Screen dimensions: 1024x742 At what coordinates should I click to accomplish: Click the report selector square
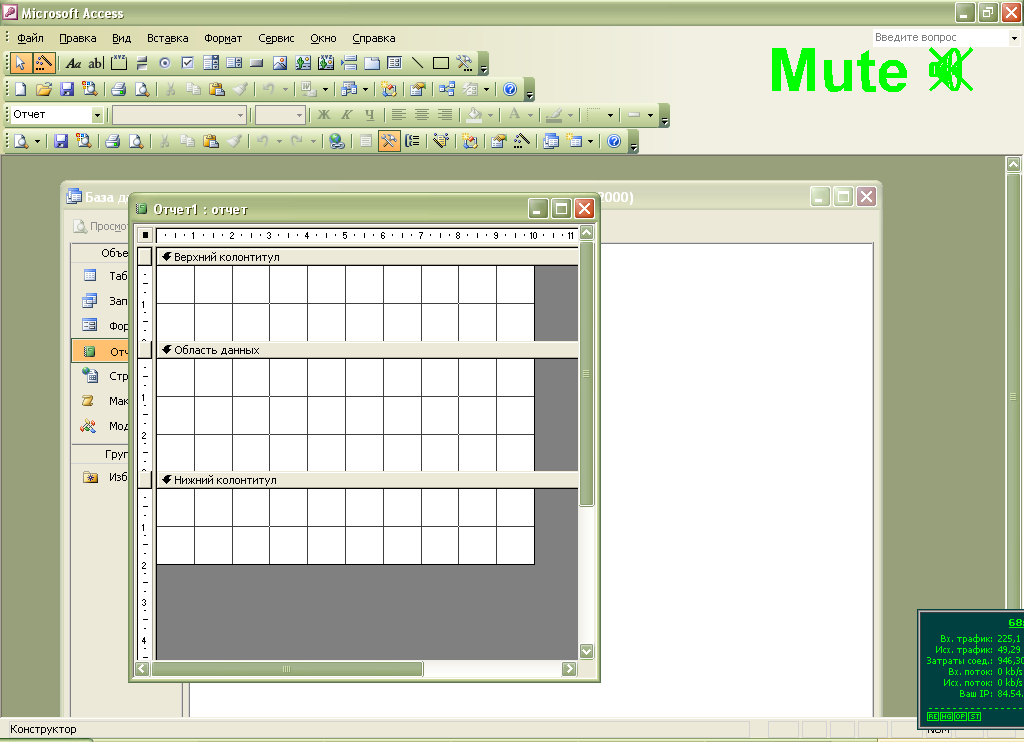click(145, 235)
